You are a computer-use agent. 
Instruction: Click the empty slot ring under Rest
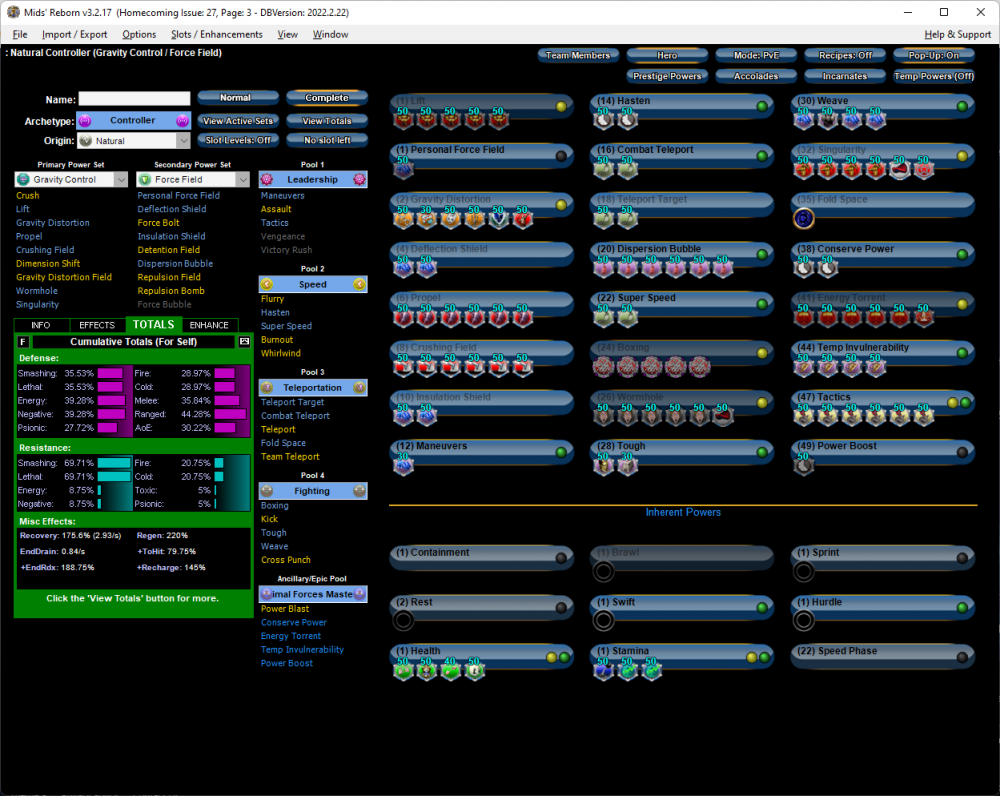point(403,621)
